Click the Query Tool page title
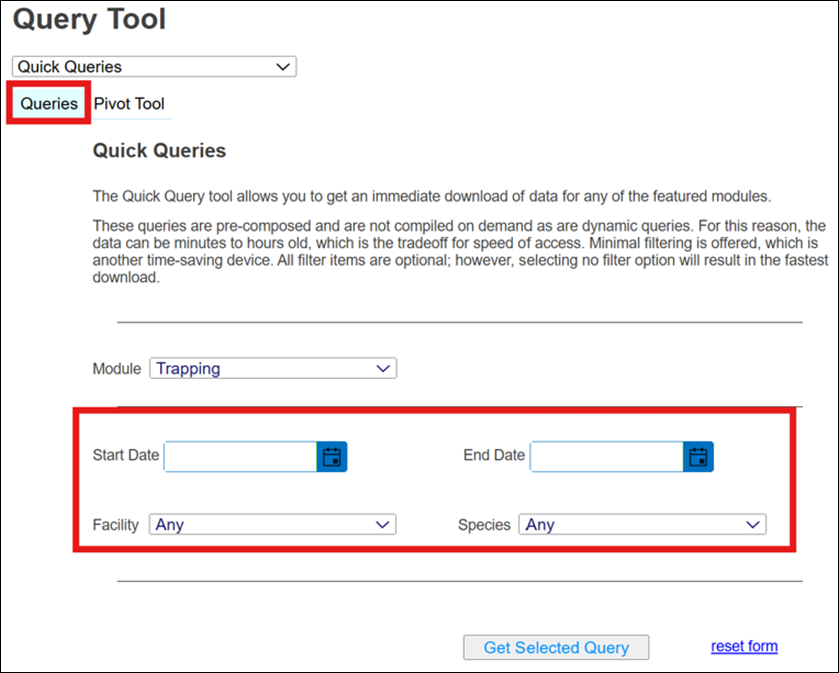 89,19
